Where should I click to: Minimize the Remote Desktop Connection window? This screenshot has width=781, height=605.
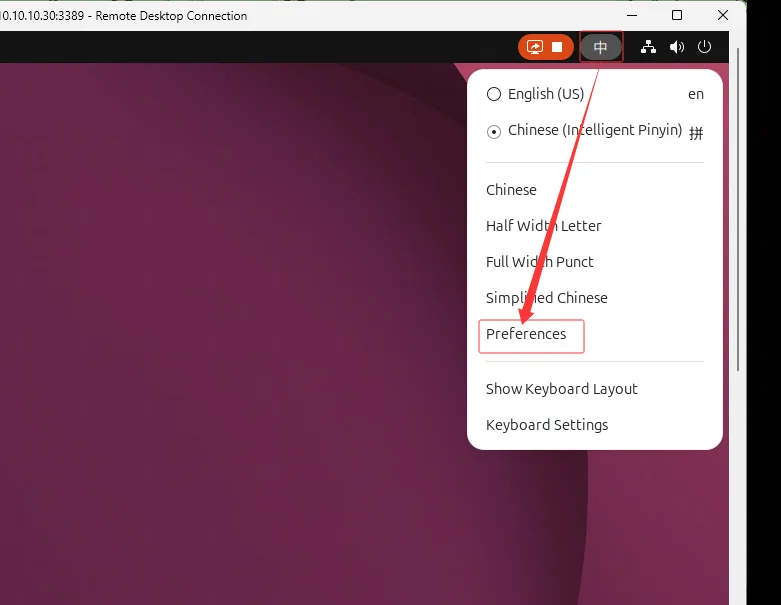tap(632, 15)
